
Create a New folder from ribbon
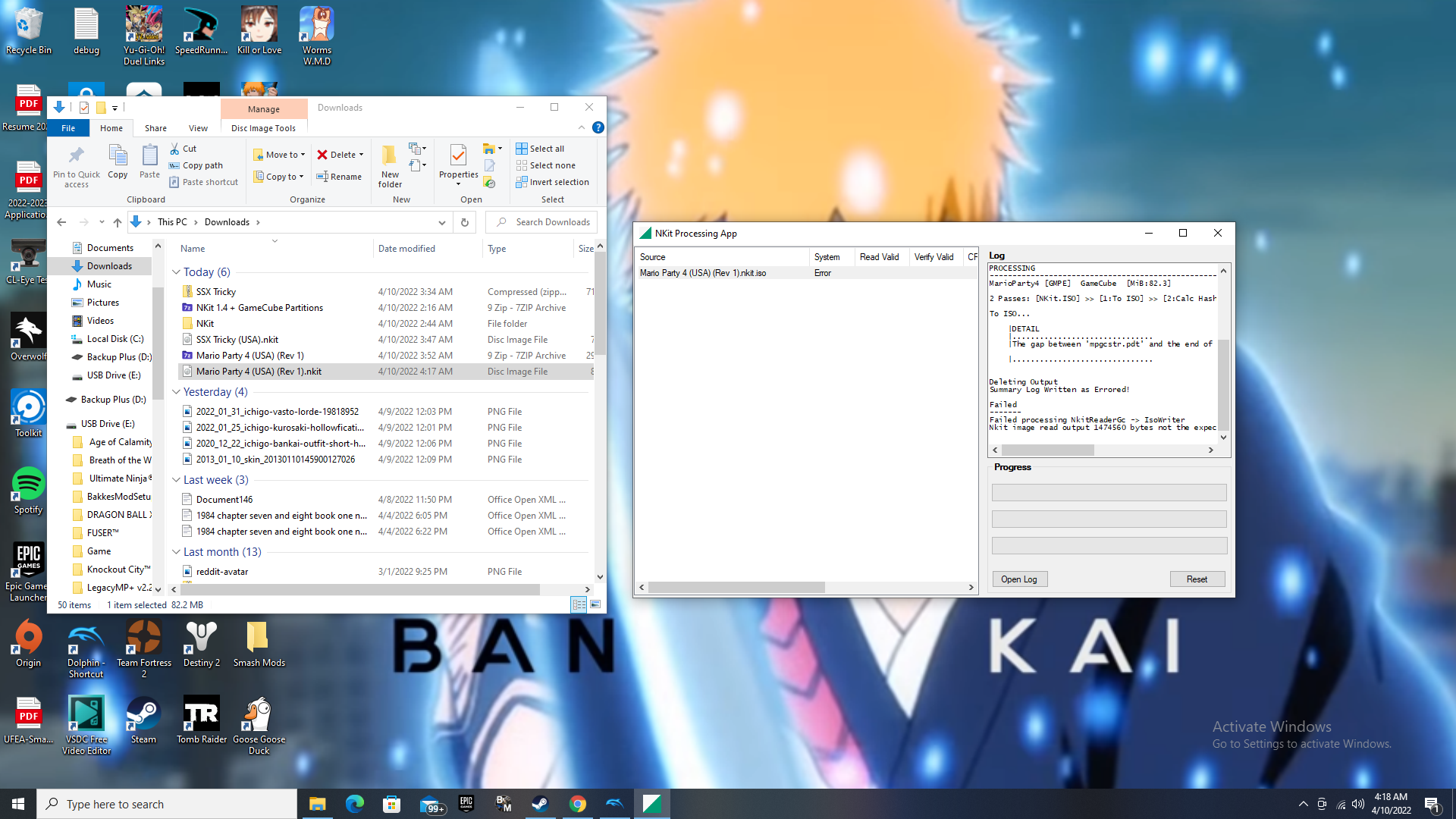click(x=390, y=165)
